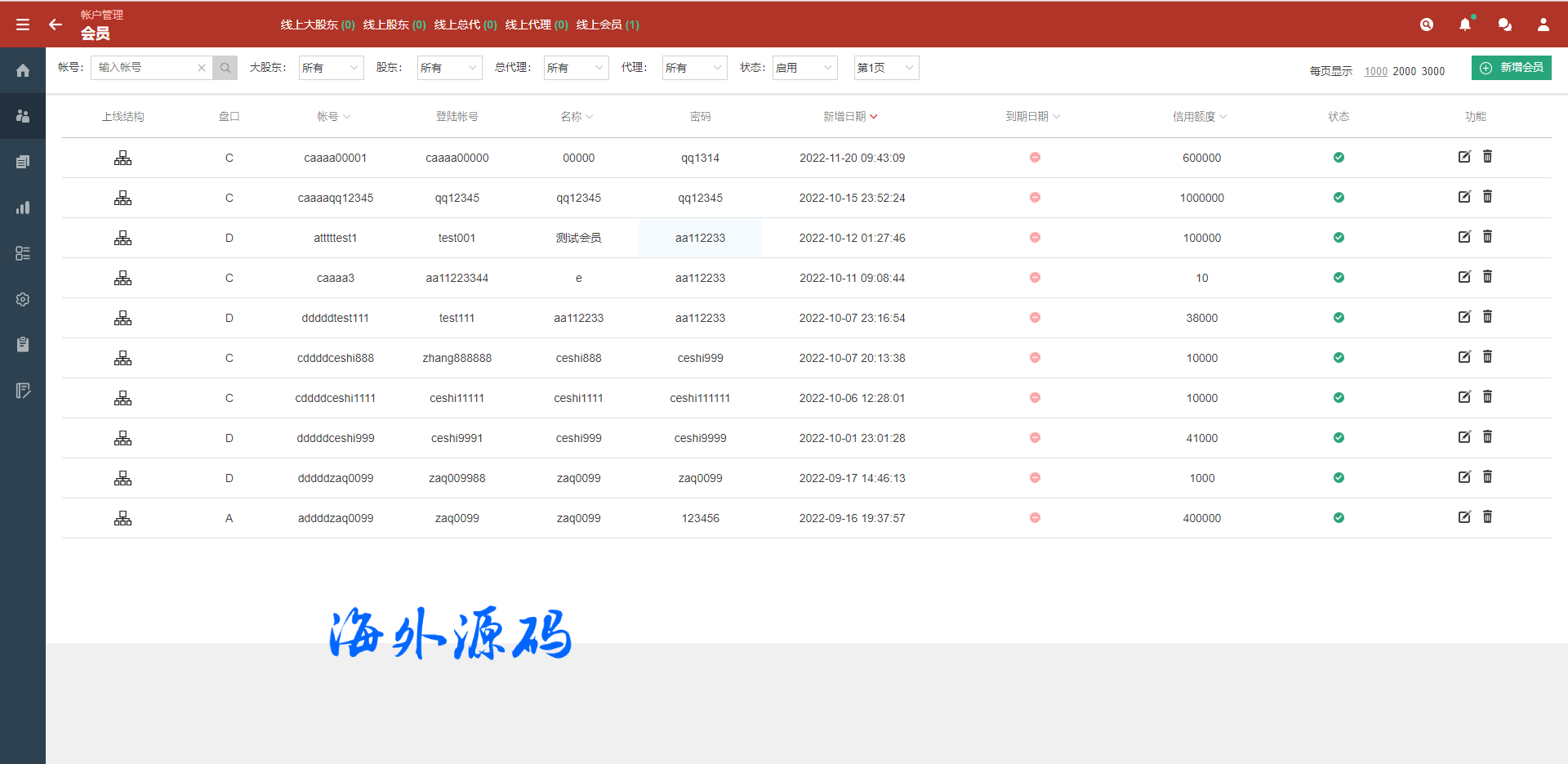Click the search magnifier button
Image resolution: width=1568 pixels, height=764 pixels.
pos(225,68)
